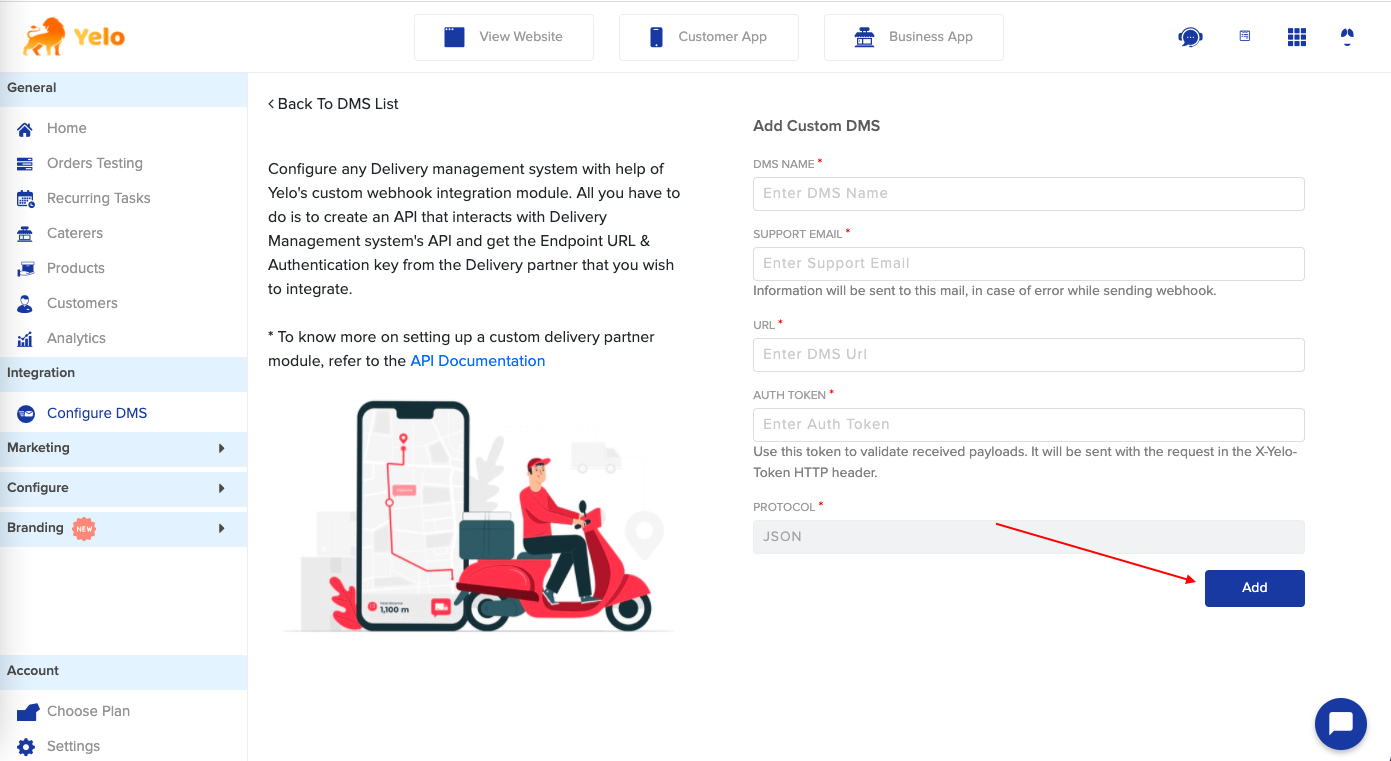Click the blue Add button
The width and height of the screenshot is (1391, 761).
tap(1254, 588)
